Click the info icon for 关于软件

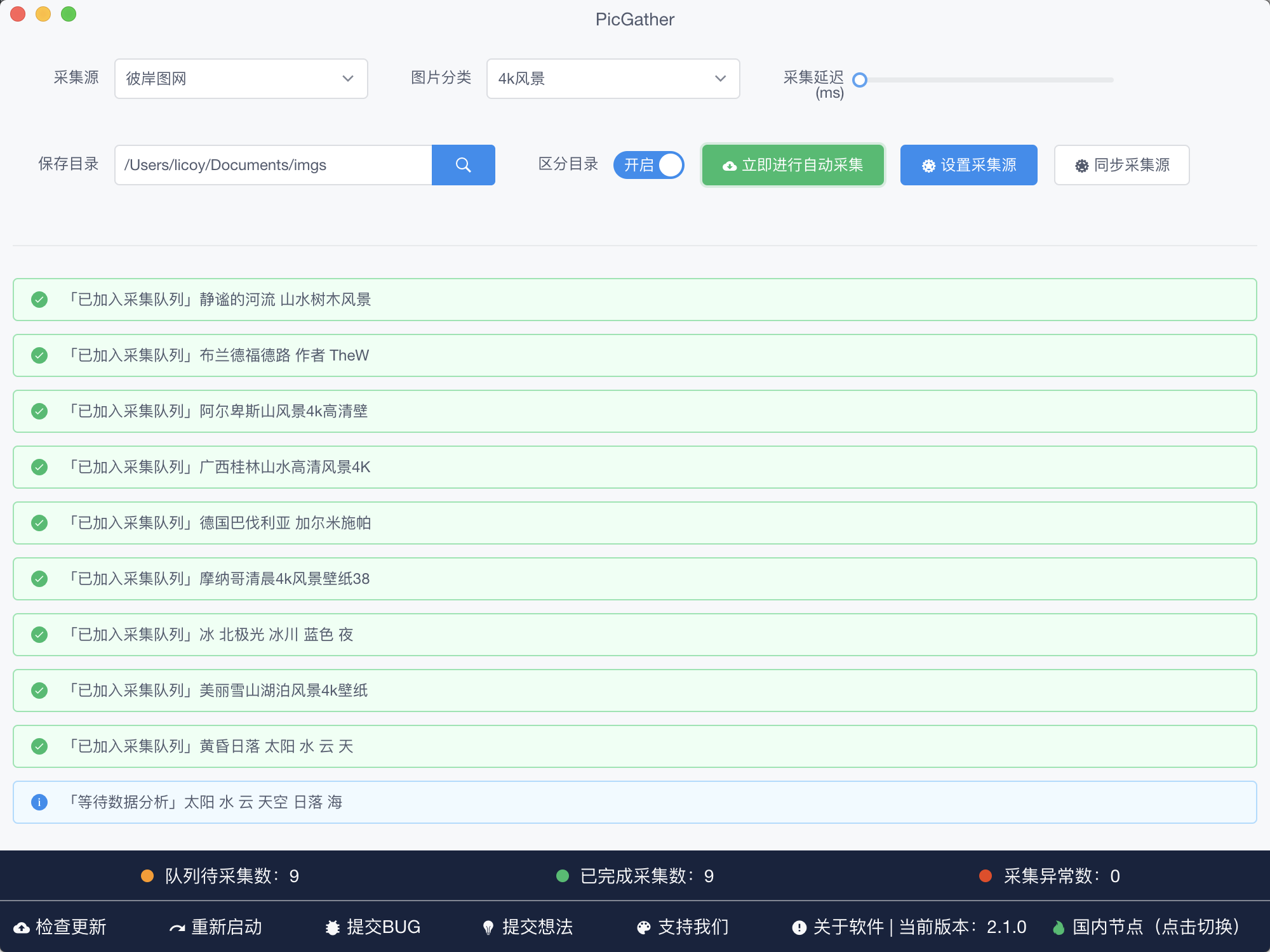[x=799, y=928]
